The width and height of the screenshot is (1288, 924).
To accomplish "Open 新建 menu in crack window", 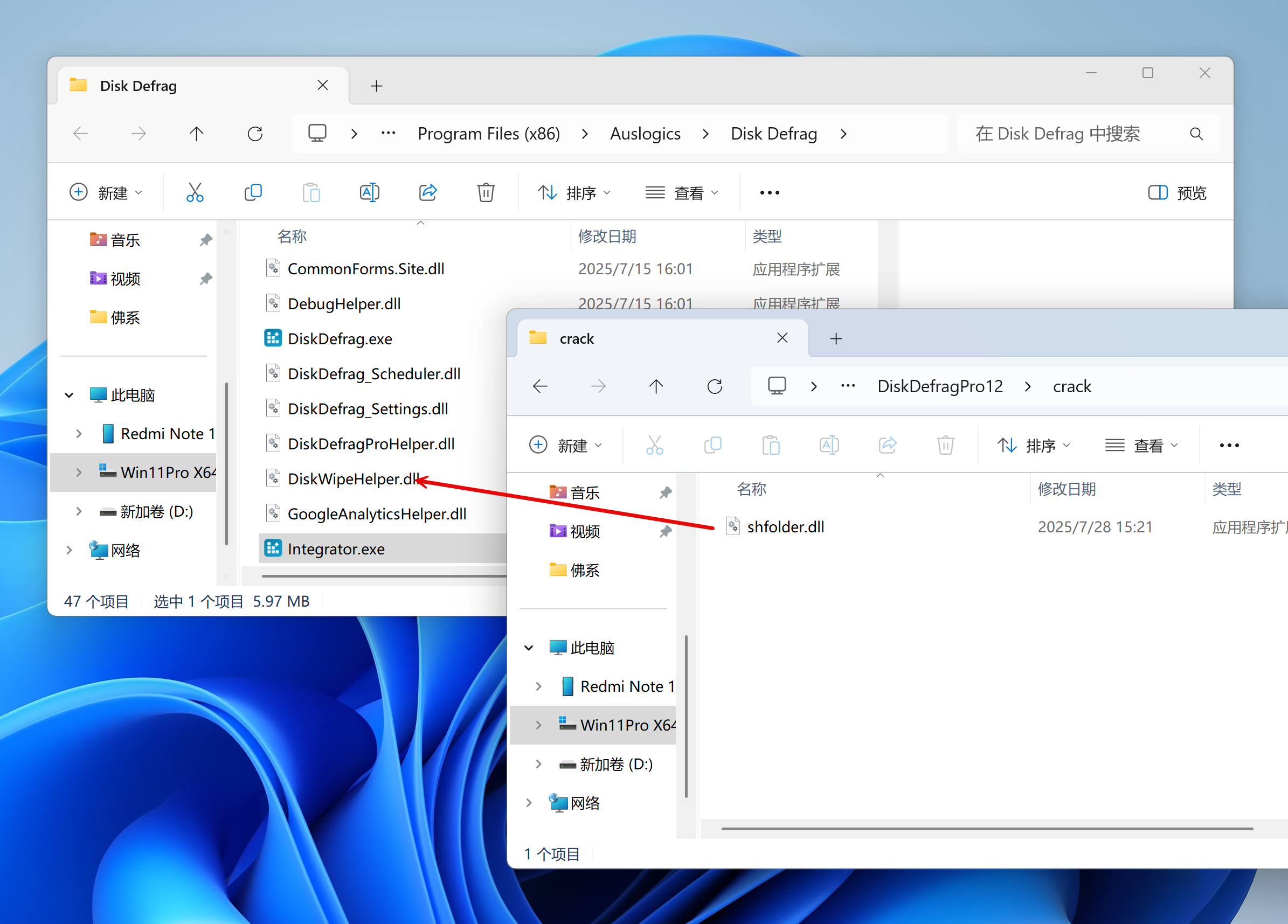I will (x=566, y=445).
